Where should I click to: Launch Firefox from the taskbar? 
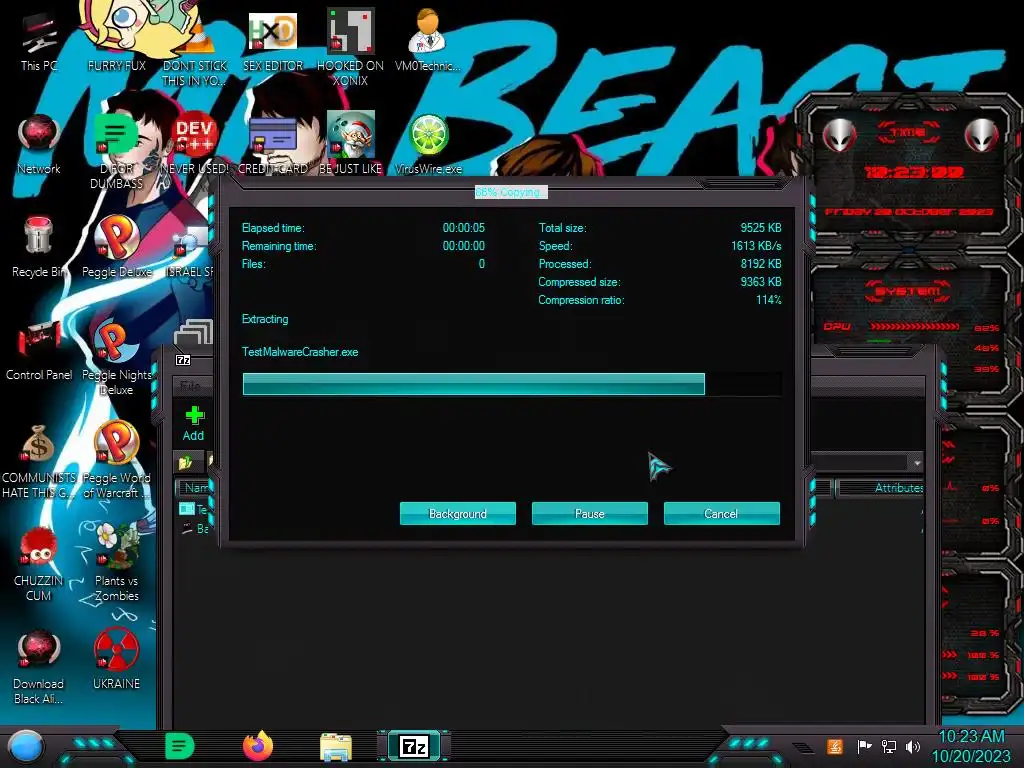pyautogui.click(x=258, y=746)
